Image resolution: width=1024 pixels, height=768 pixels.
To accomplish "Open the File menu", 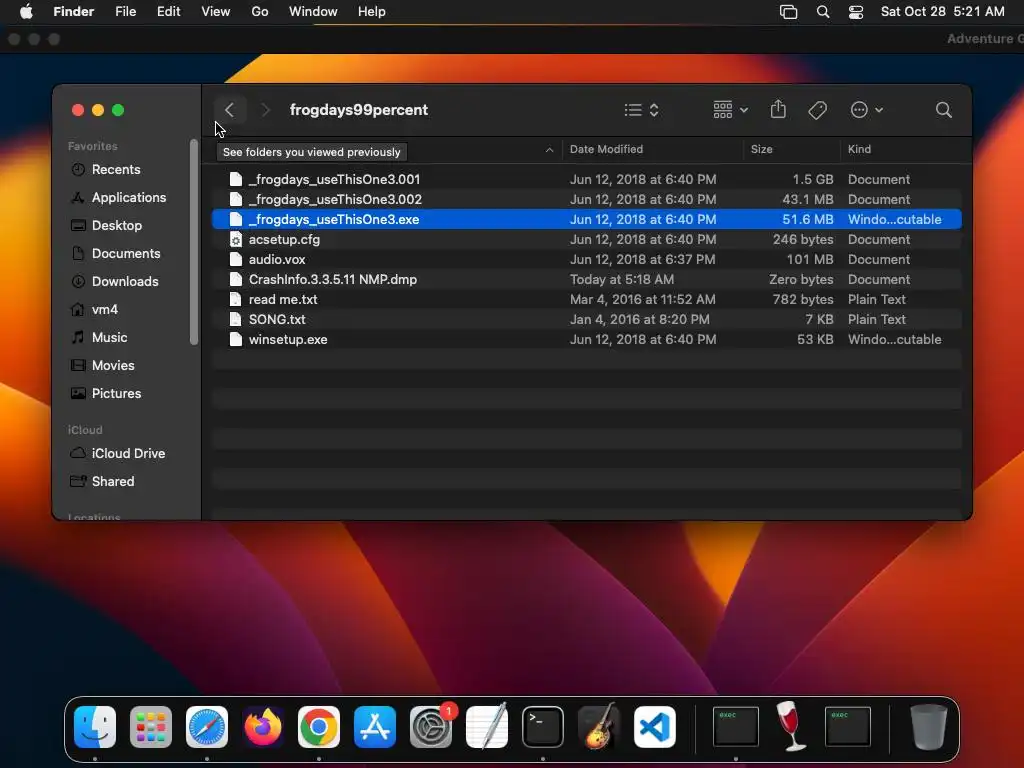I will point(125,12).
